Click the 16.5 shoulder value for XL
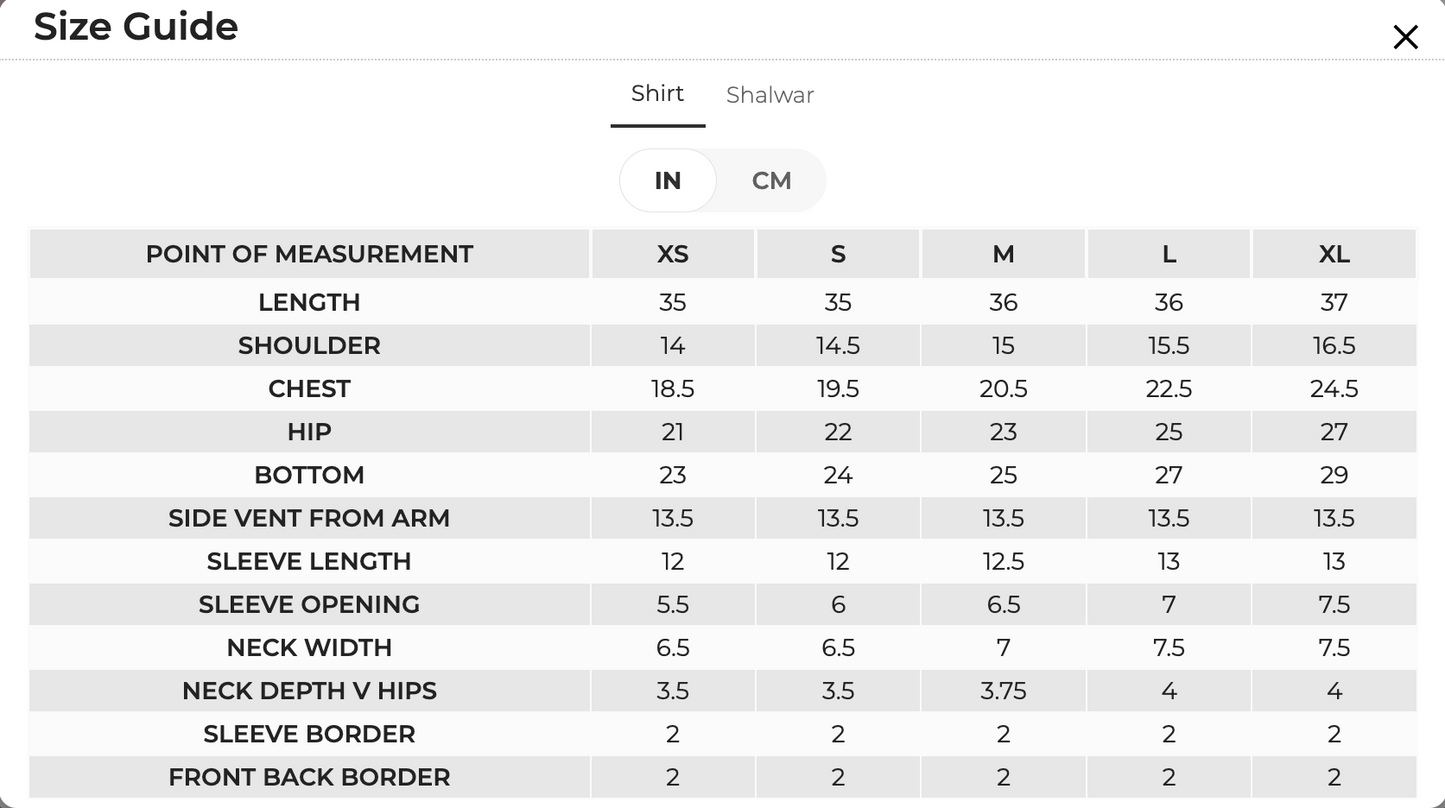Screen dimensions: 1445x808 (x=1334, y=346)
